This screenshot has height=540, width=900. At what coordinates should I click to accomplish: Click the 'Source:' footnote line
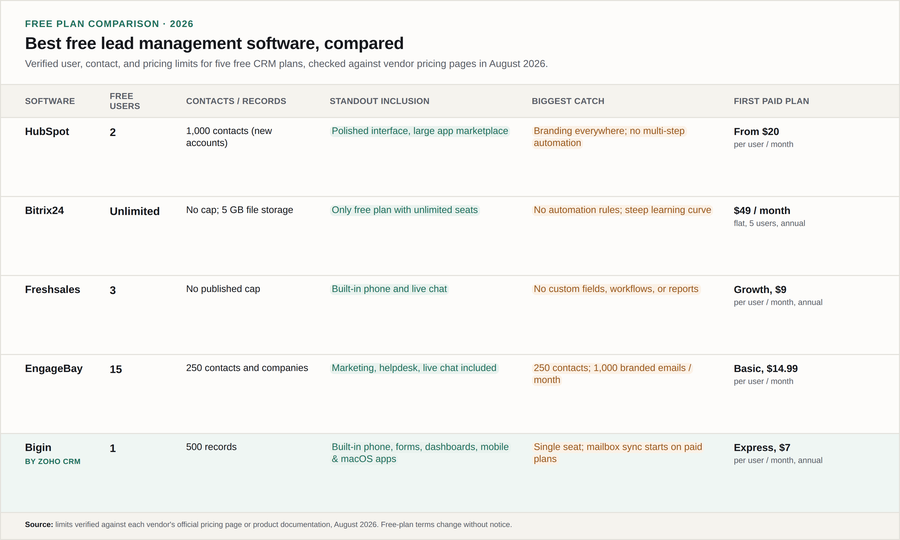(268, 525)
